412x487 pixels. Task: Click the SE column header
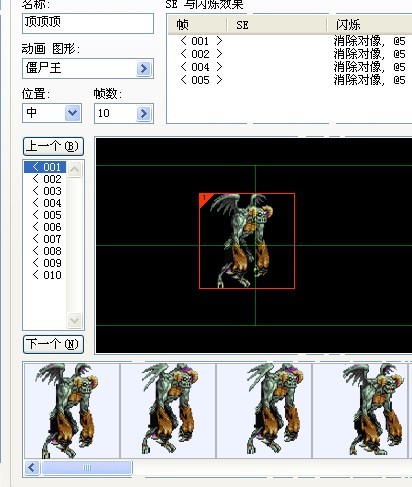[x=277, y=25]
